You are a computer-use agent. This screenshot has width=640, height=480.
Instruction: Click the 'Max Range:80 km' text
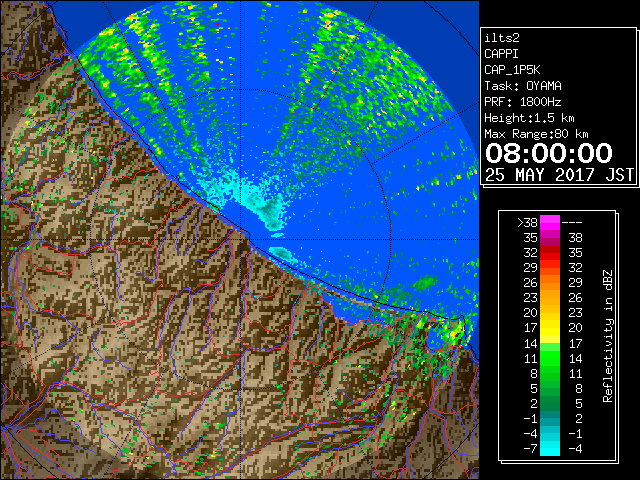pos(536,134)
